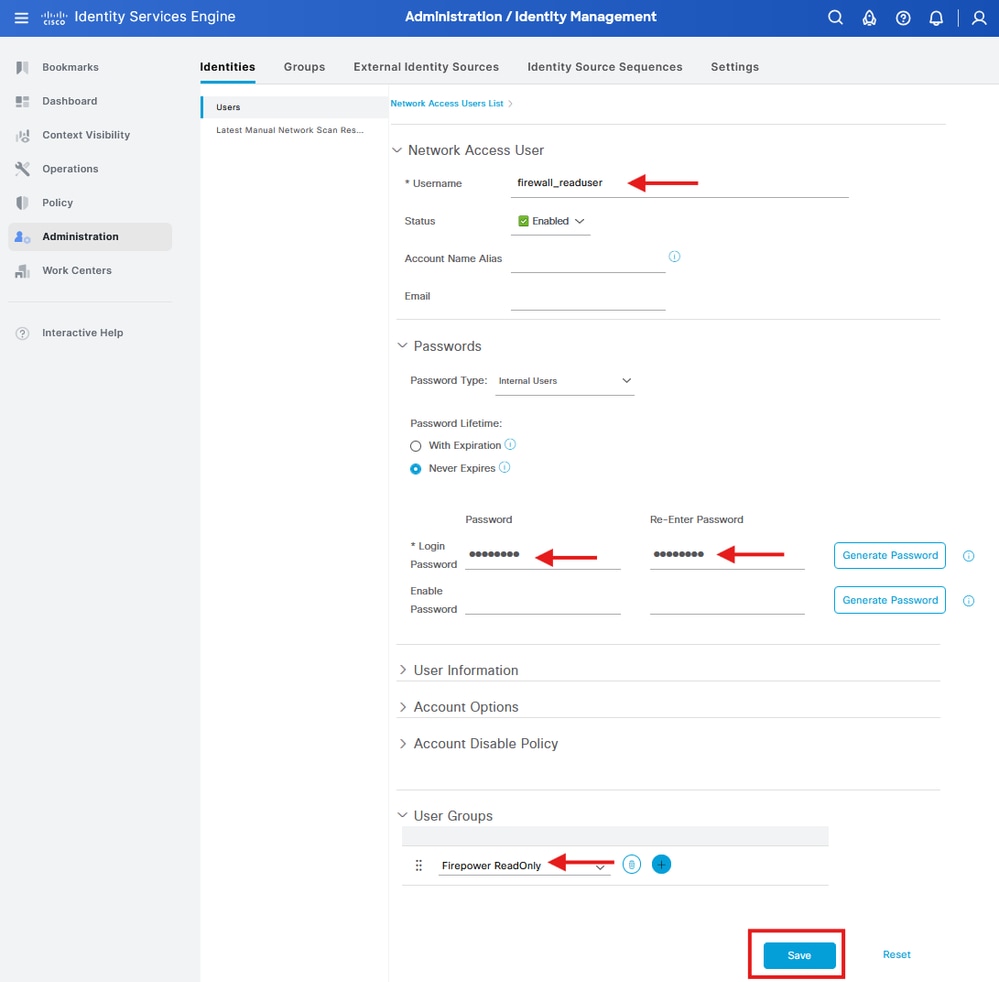Collapse the Network Access User section
This screenshot has height=982, width=999.
coord(397,150)
